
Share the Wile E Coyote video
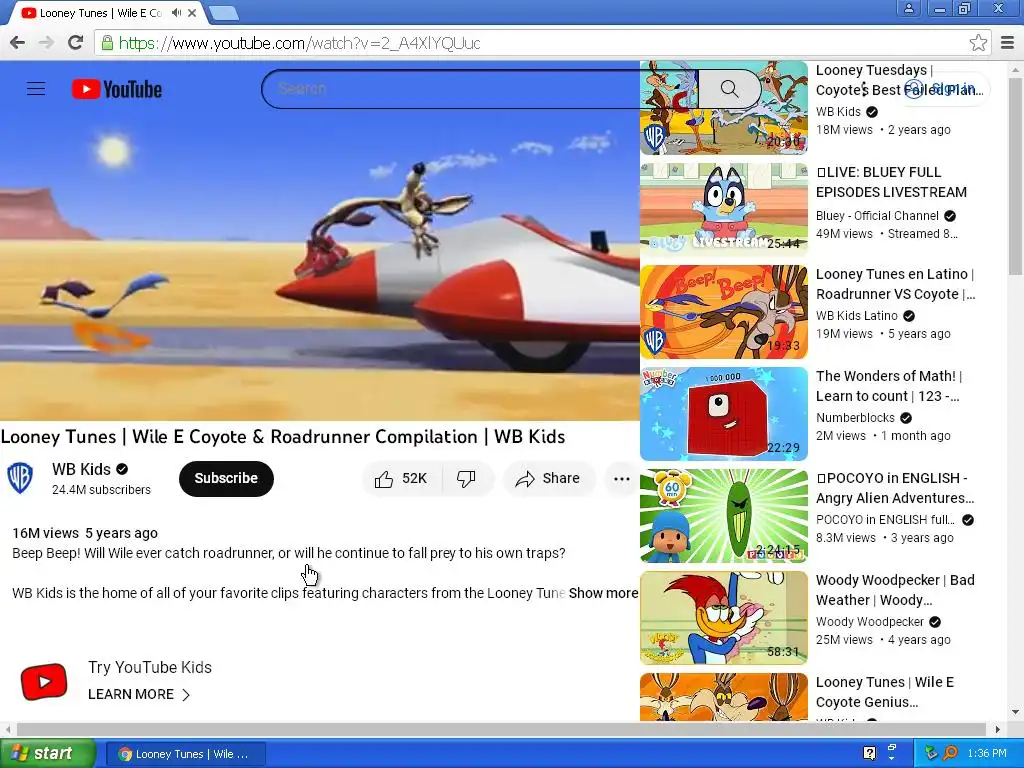pos(549,479)
